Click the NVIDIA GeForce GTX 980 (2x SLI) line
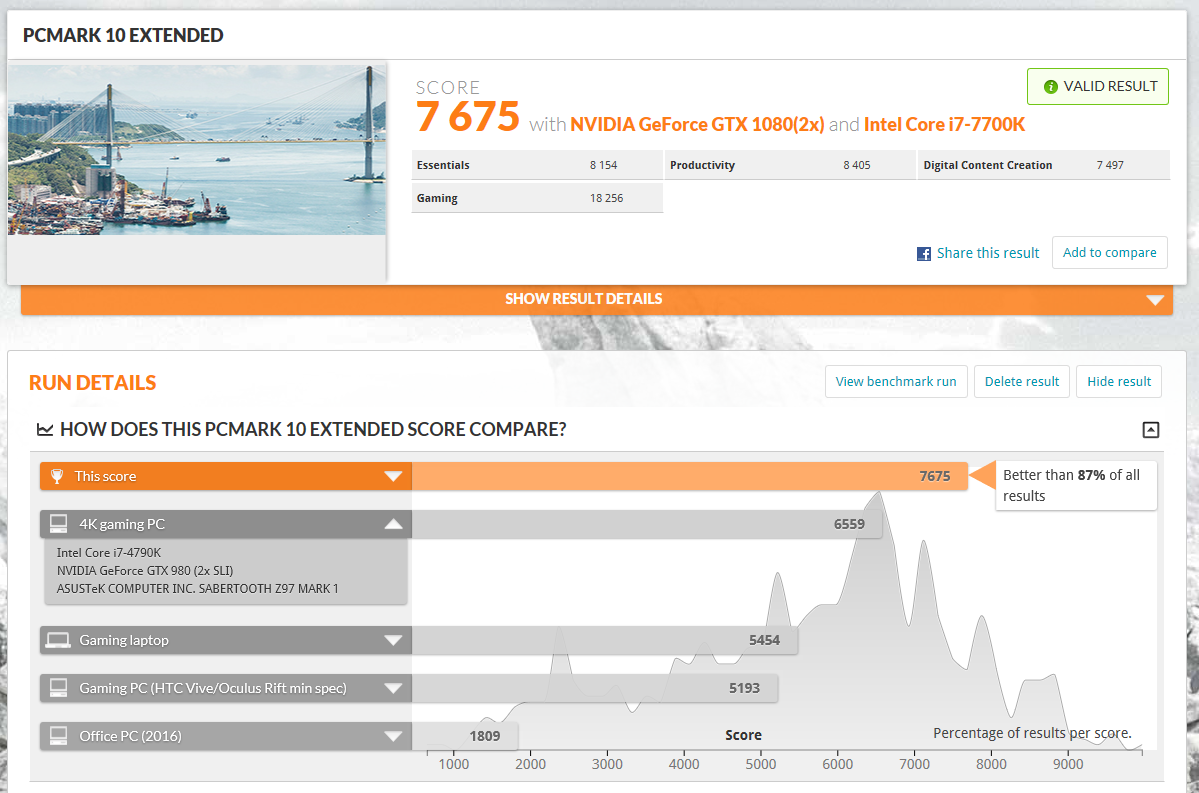 coord(145,570)
